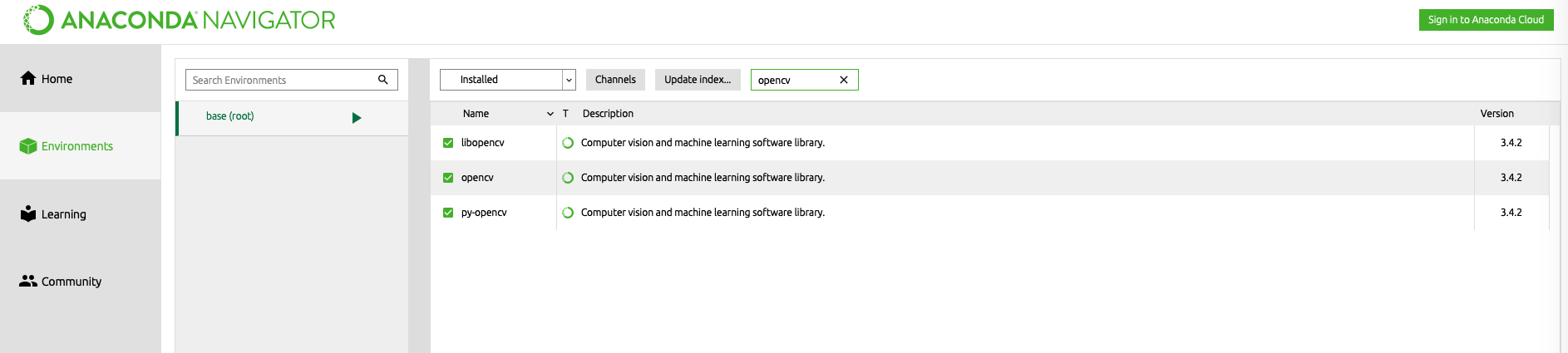Clear the opencv package search text

click(x=844, y=80)
